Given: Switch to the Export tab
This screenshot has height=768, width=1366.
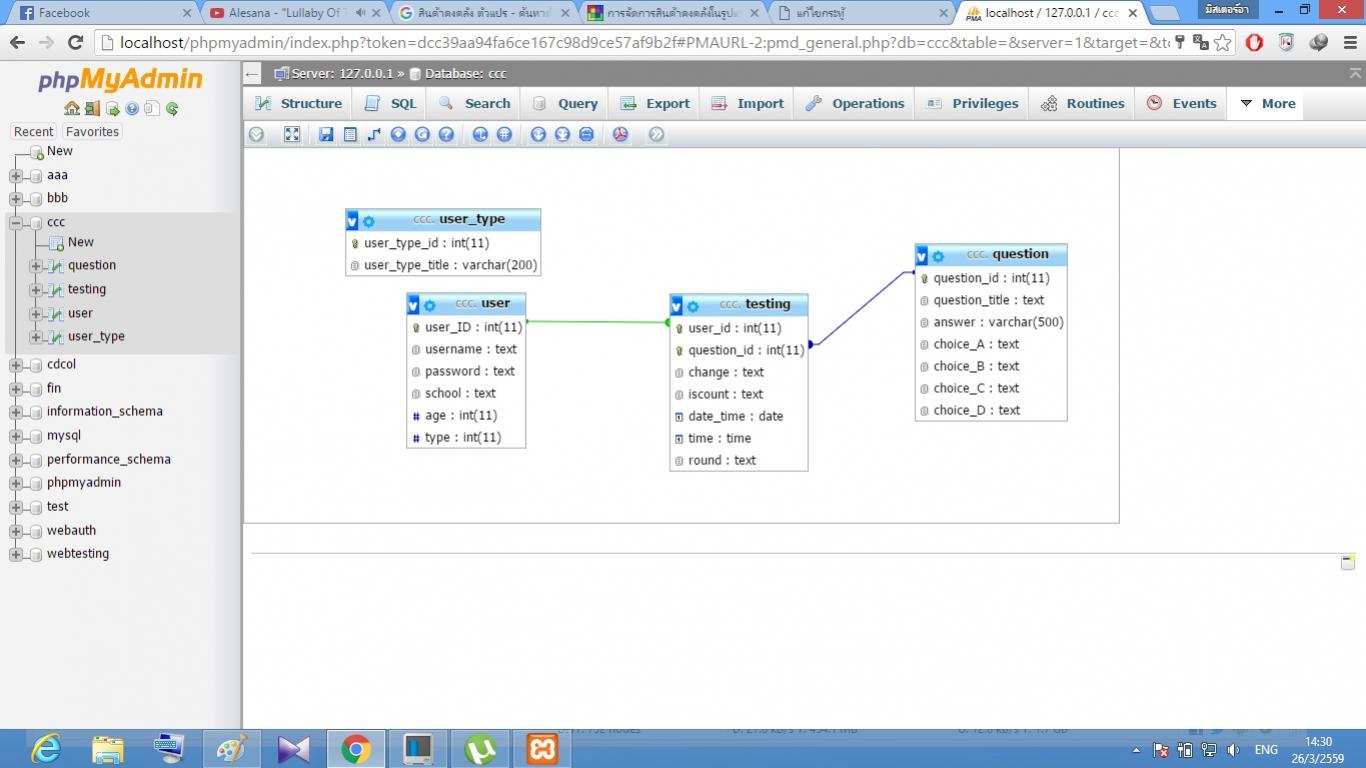Looking at the screenshot, I should 655,103.
